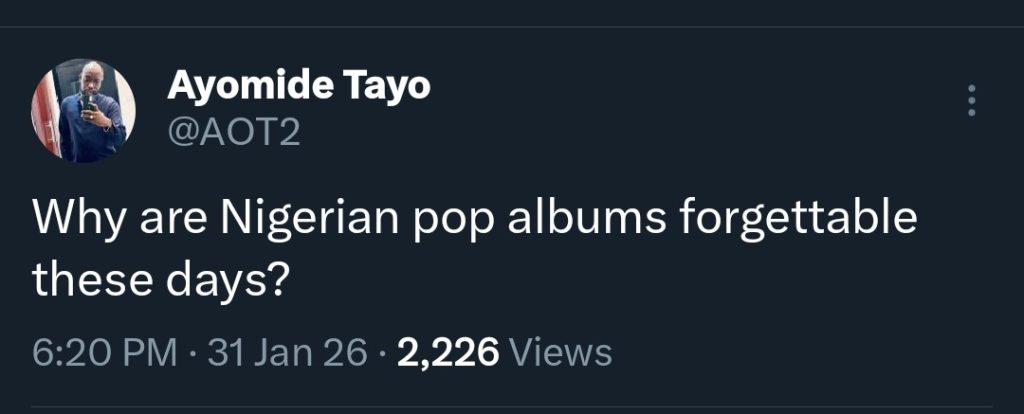
Task: Open the three-dot more options menu
Action: tap(970, 102)
